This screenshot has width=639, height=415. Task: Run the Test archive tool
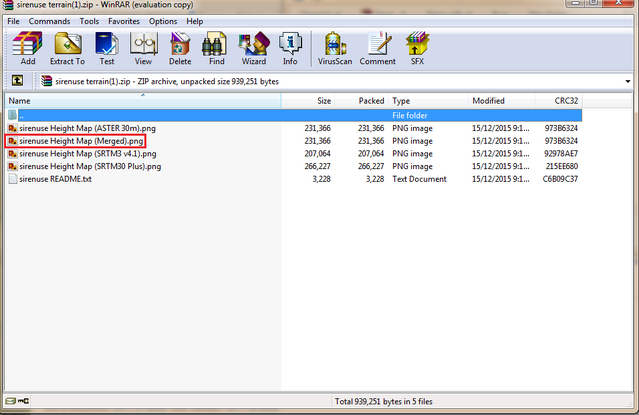tap(107, 48)
